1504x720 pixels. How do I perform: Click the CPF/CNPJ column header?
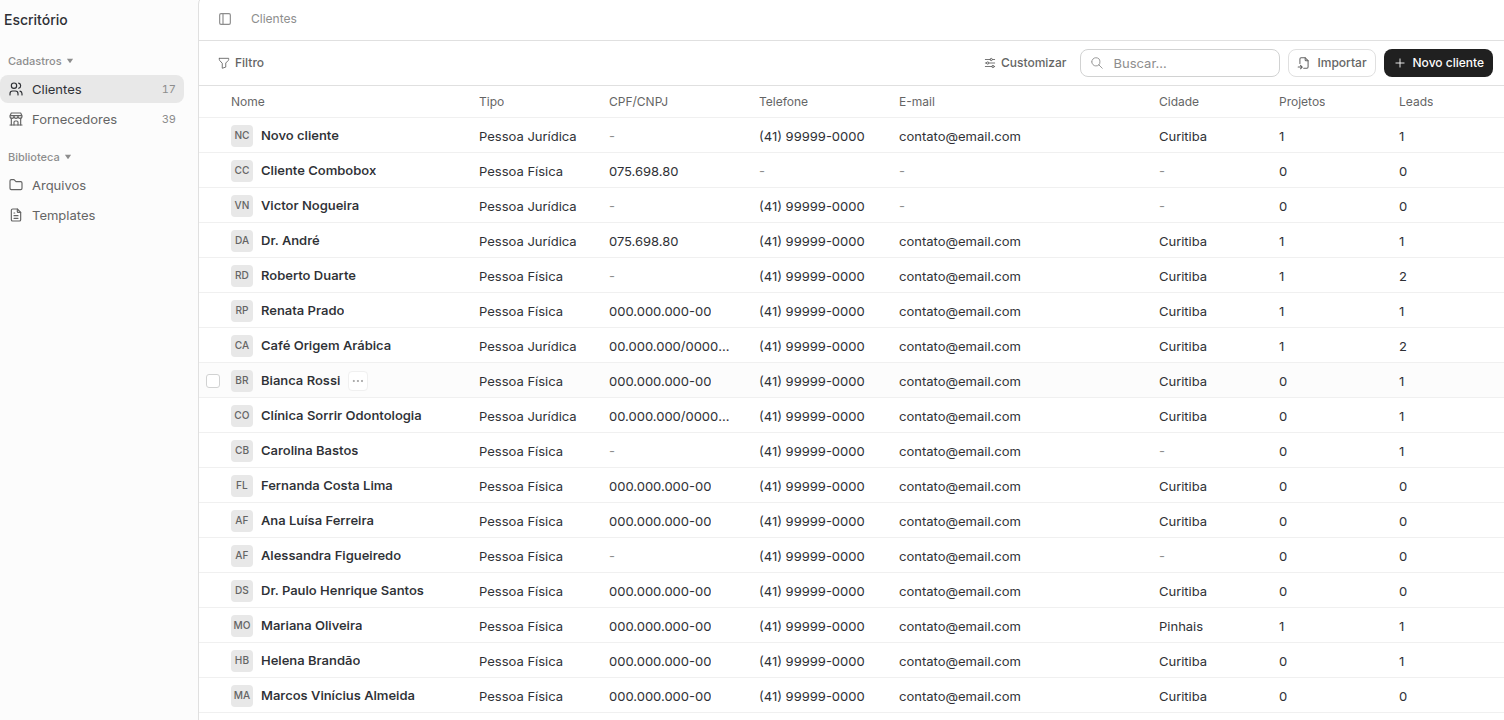pyautogui.click(x=638, y=102)
